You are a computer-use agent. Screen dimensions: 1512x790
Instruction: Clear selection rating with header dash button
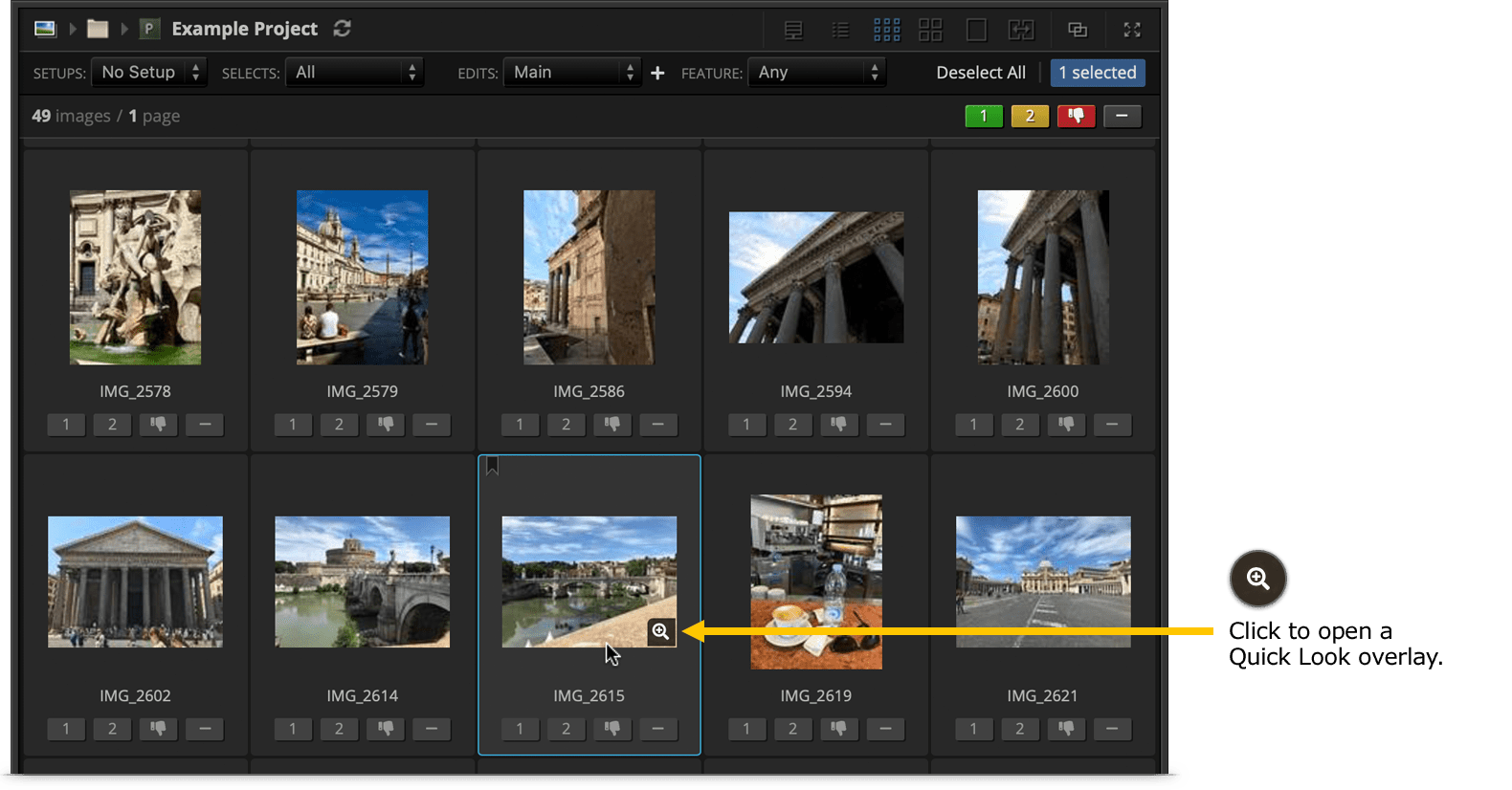(x=1123, y=117)
